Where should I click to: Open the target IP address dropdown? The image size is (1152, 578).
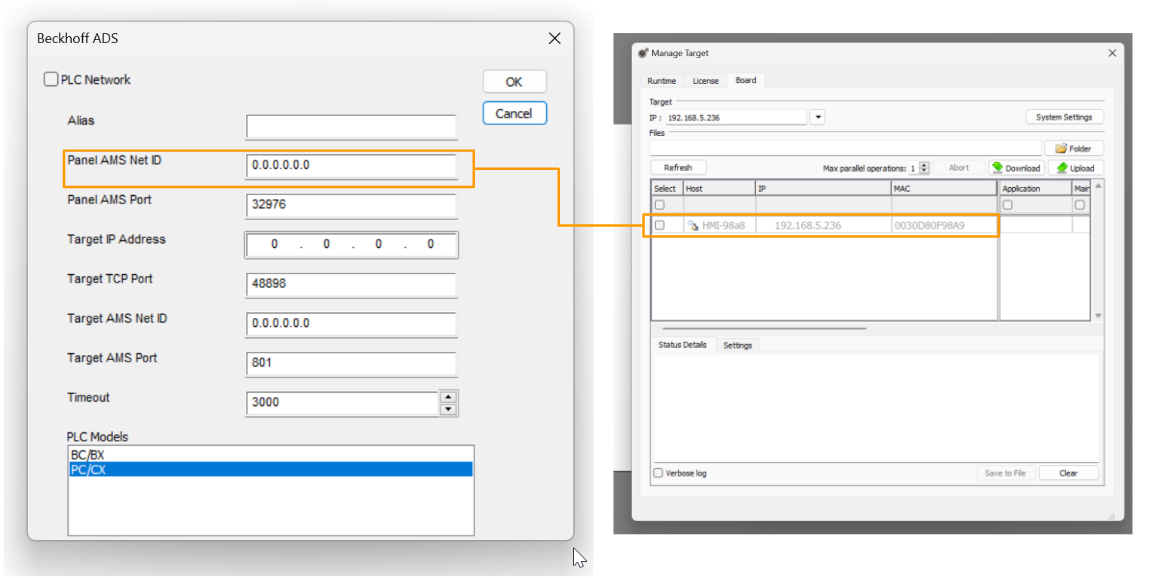(817, 116)
